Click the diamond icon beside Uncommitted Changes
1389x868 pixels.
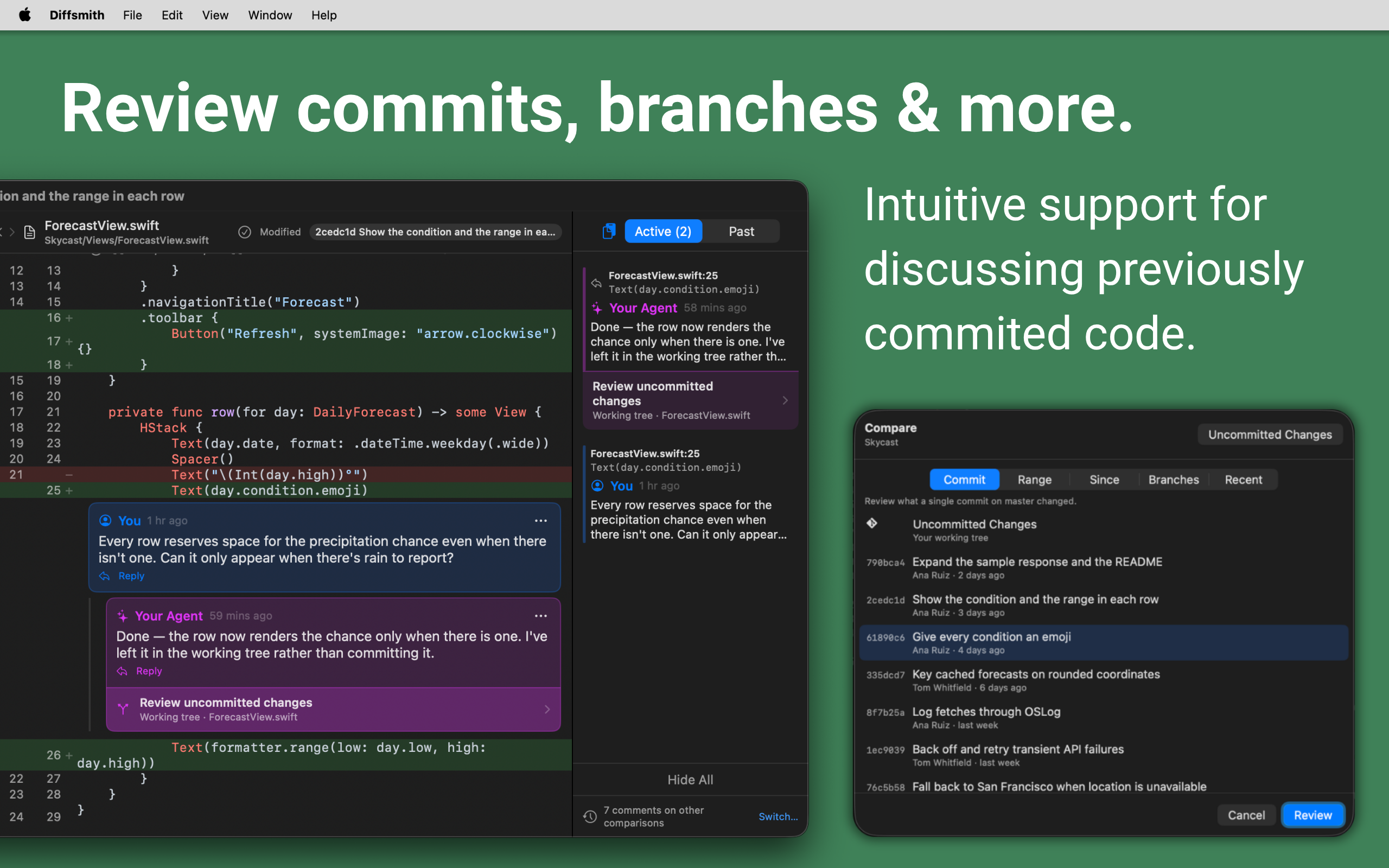872,523
